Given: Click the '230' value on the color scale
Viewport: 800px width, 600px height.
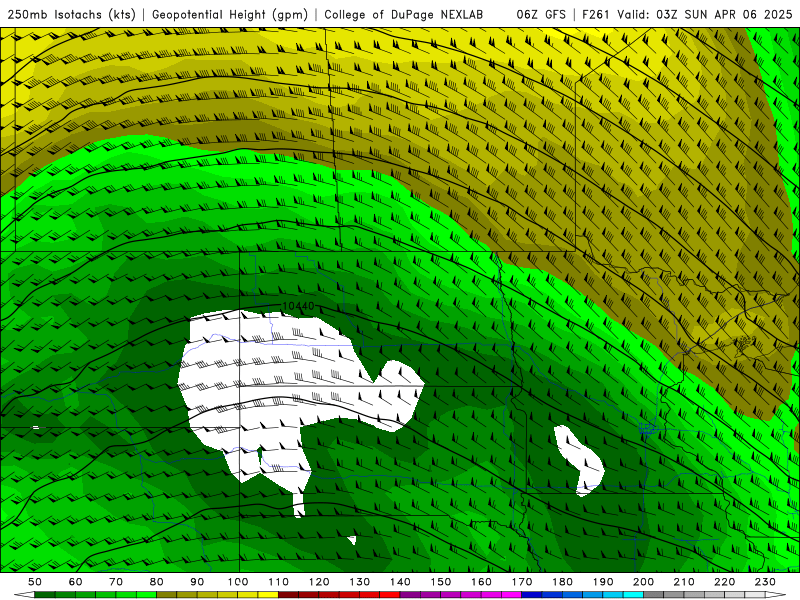Looking at the screenshot, I should [765, 582].
